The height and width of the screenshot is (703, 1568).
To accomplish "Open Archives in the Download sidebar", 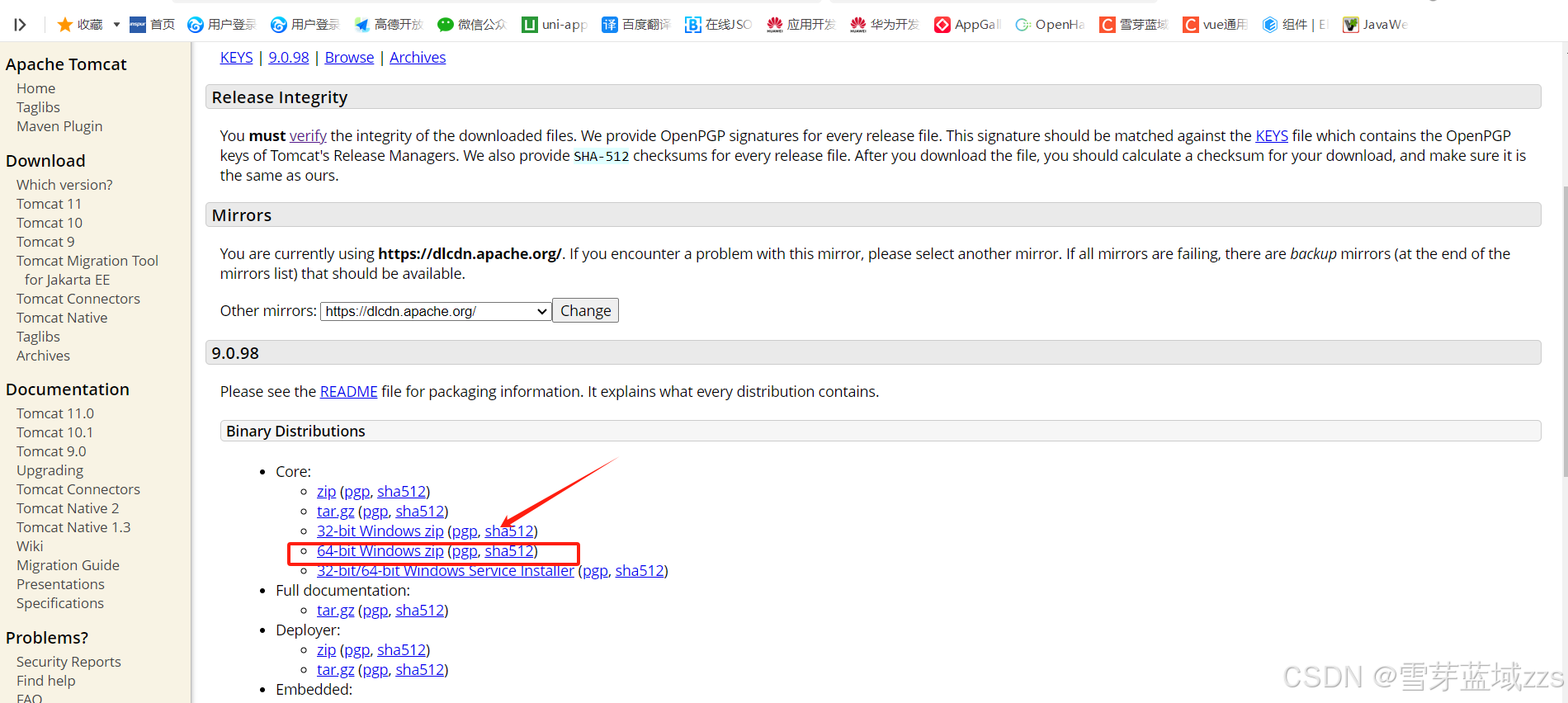I will [43, 356].
